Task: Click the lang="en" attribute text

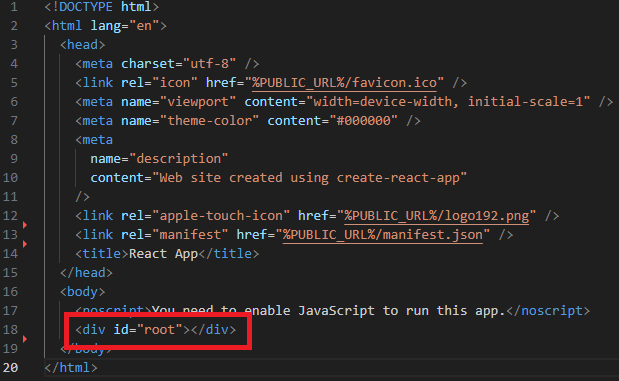Action: pos(125,26)
